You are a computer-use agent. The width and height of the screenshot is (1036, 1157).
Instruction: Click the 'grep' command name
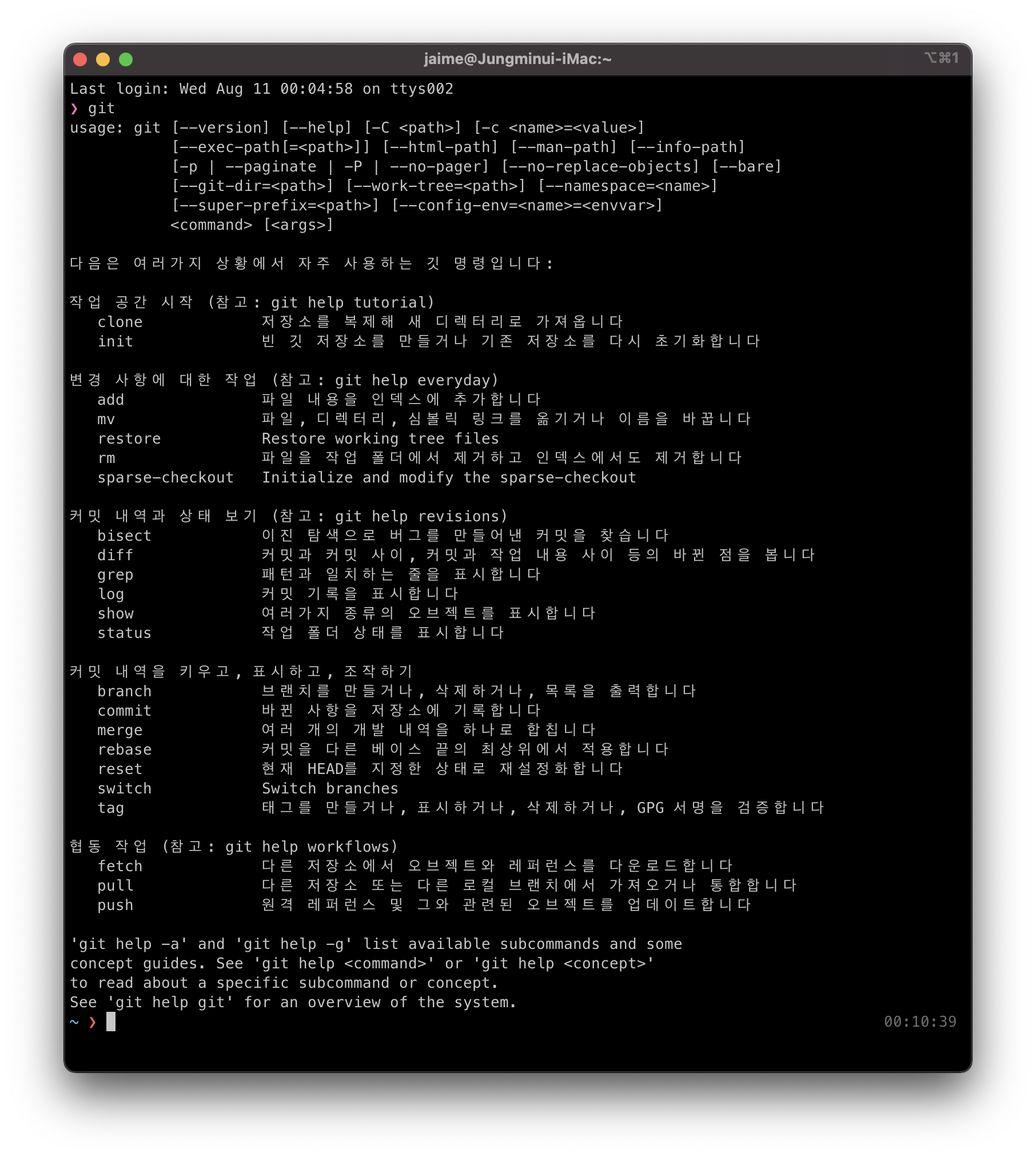pyautogui.click(x=115, y=575)
